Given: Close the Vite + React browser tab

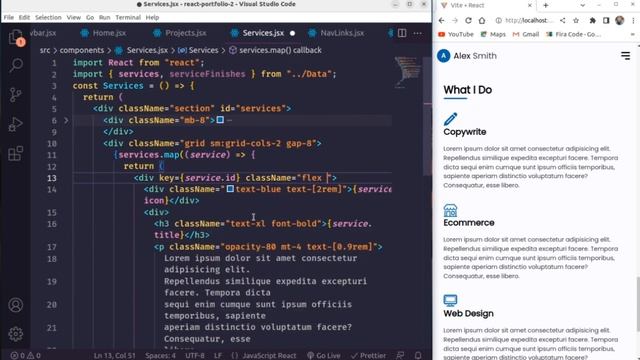Looking at the screenshot, I should coord(530,5).
